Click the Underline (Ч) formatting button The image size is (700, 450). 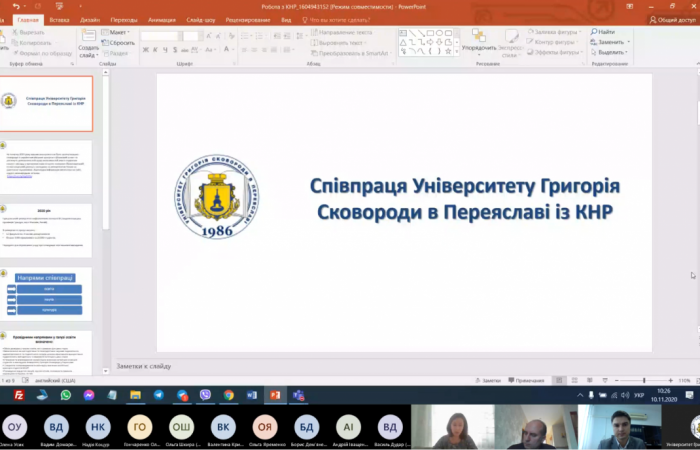tap(165, 50)
